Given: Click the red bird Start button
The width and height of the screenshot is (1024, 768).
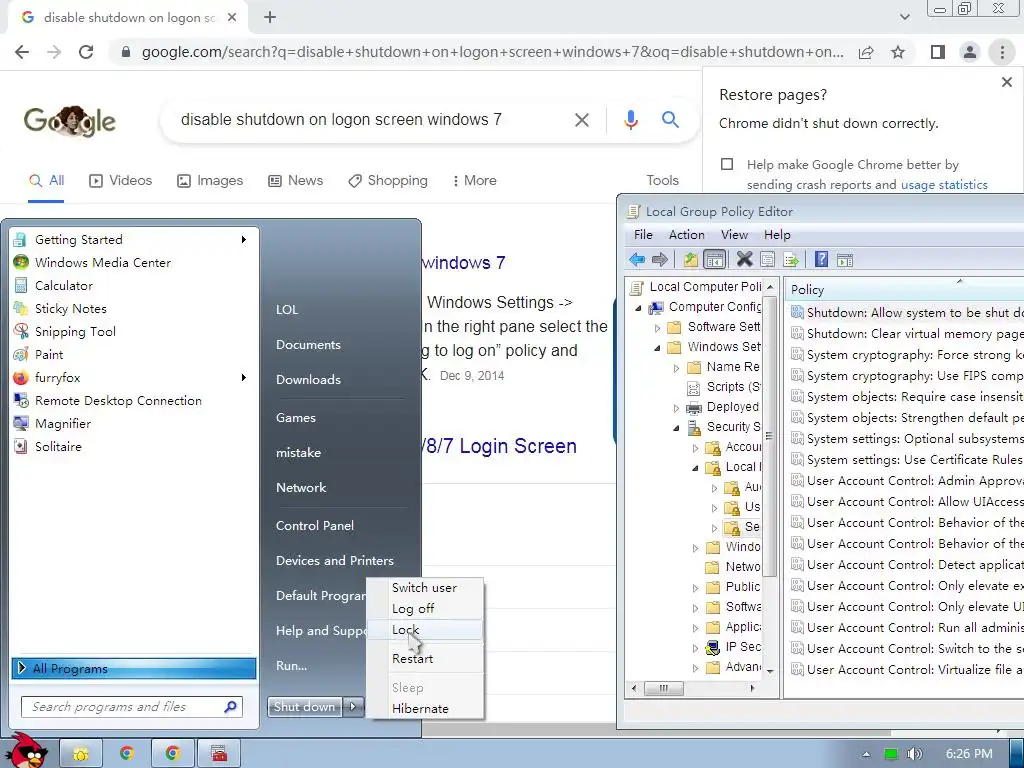Looking at the screenshot, I should coord(27,750).
